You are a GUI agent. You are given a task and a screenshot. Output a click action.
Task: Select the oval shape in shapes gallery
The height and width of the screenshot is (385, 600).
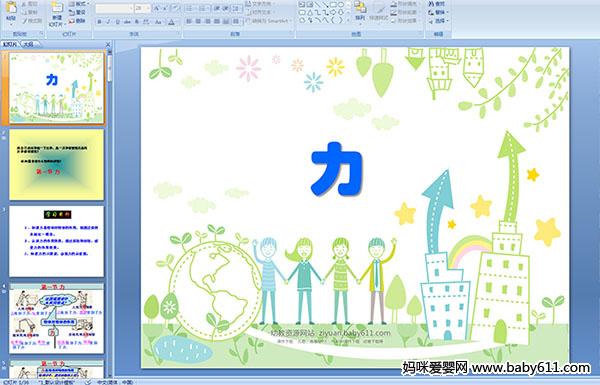click(x=341, y=5)
